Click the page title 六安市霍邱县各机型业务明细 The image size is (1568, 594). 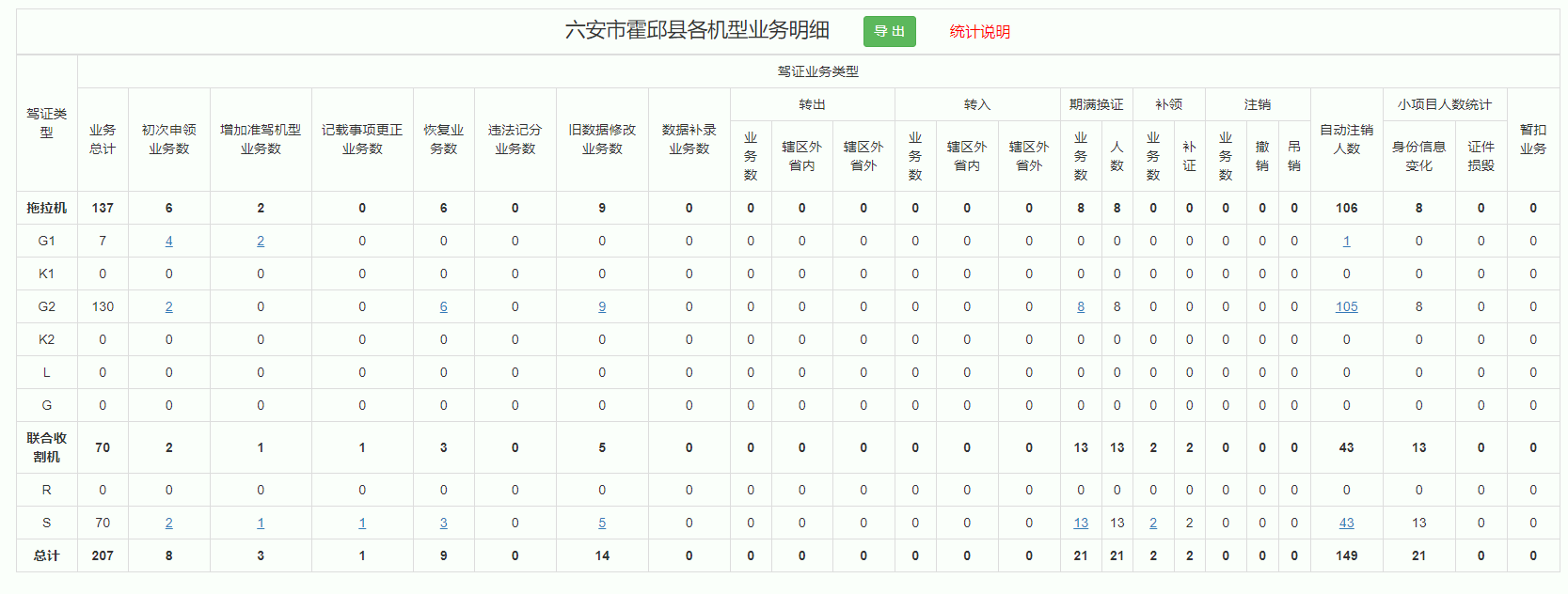[697, 31]
